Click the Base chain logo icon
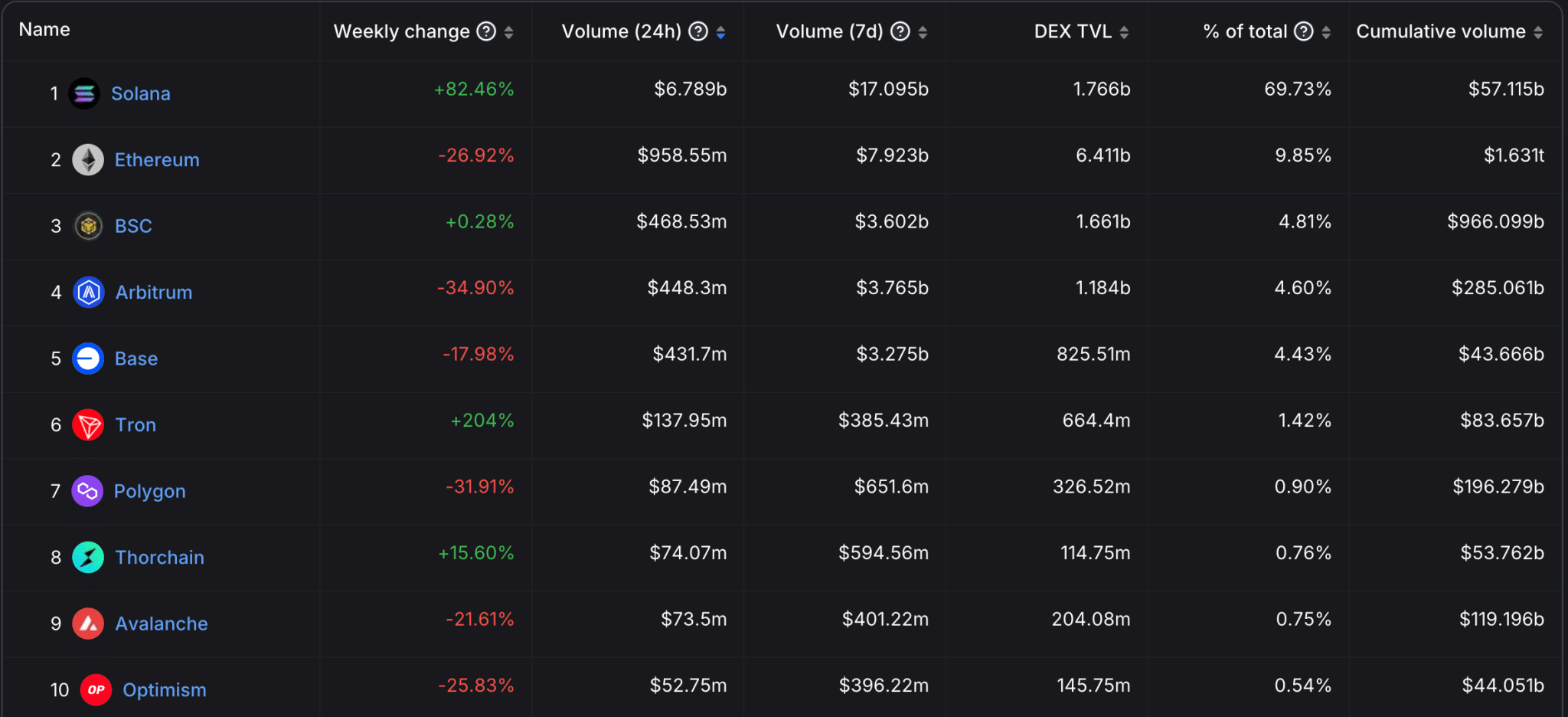1568x717 pixels. point(88,358)
